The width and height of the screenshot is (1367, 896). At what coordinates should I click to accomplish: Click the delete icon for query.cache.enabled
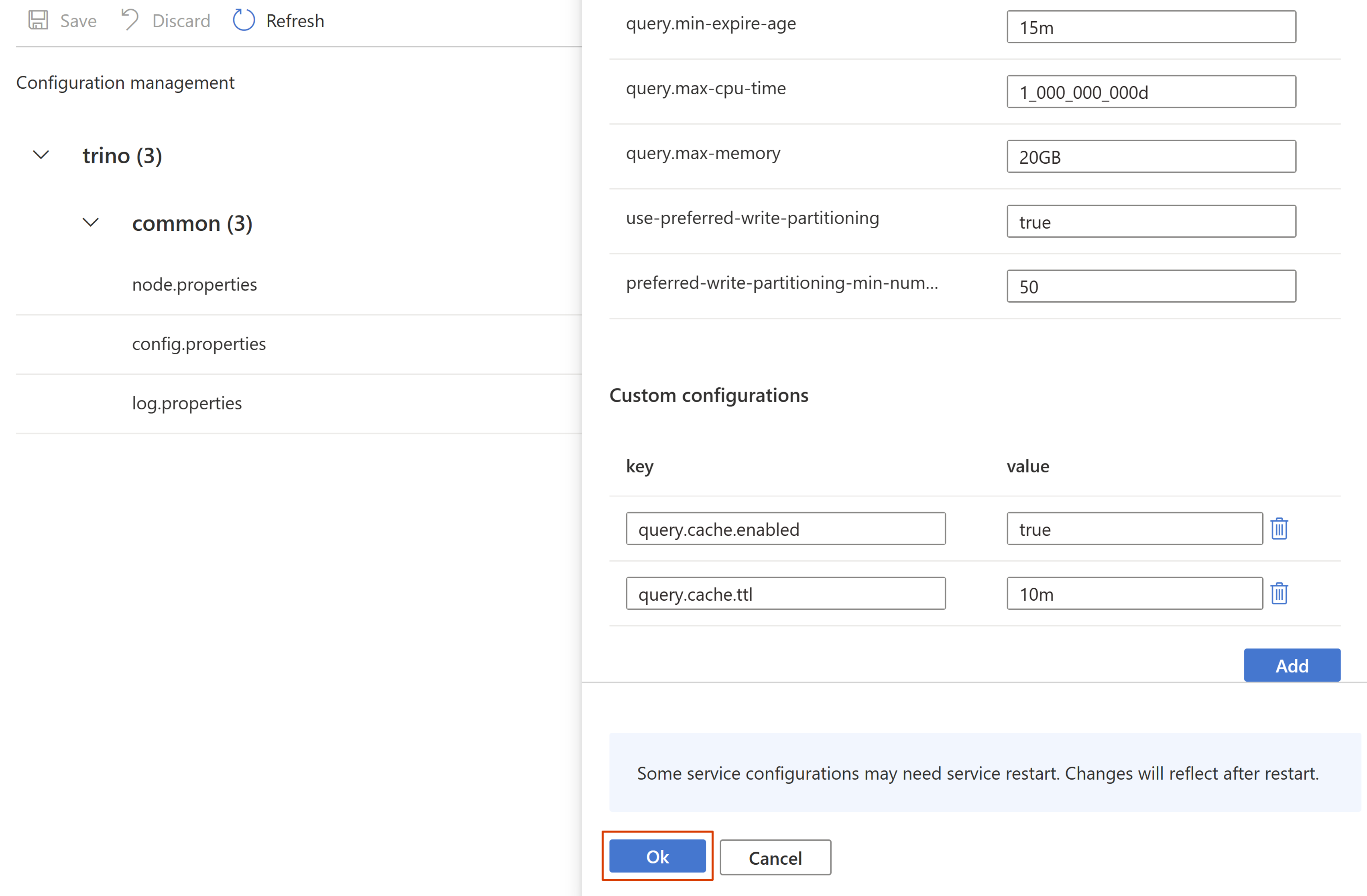[1279, 528]
